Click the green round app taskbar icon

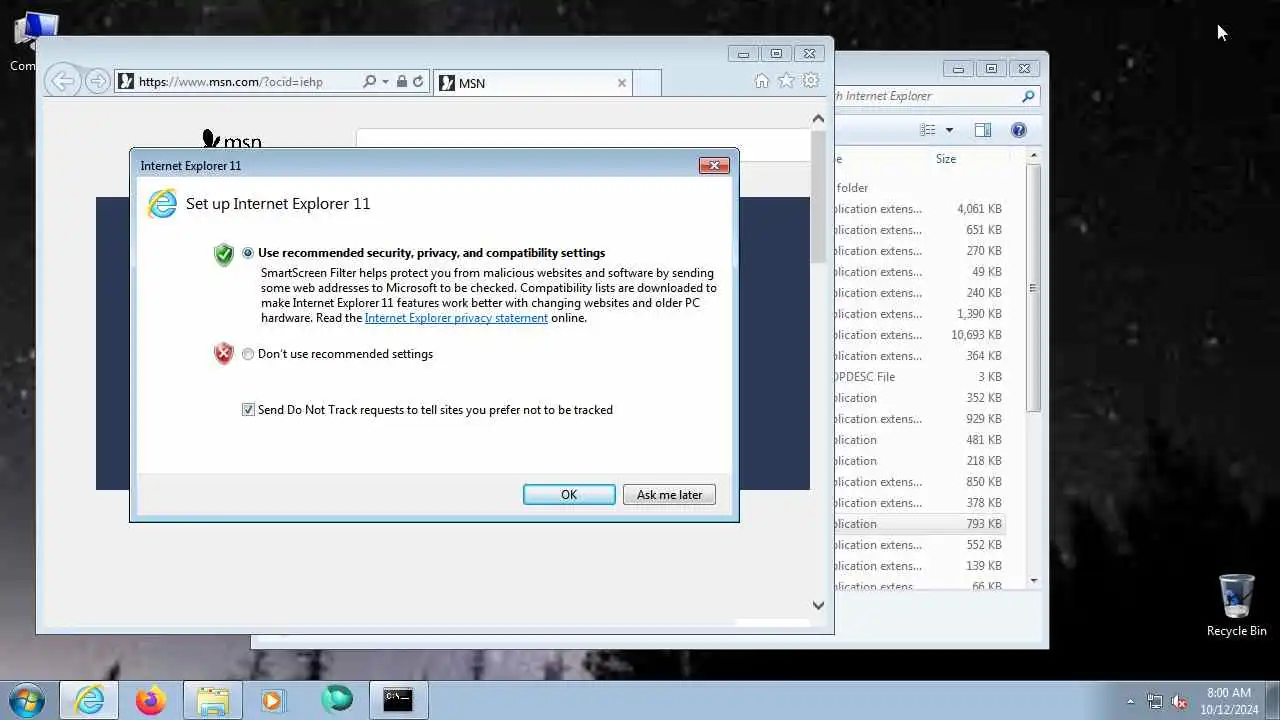click(336, 700)
